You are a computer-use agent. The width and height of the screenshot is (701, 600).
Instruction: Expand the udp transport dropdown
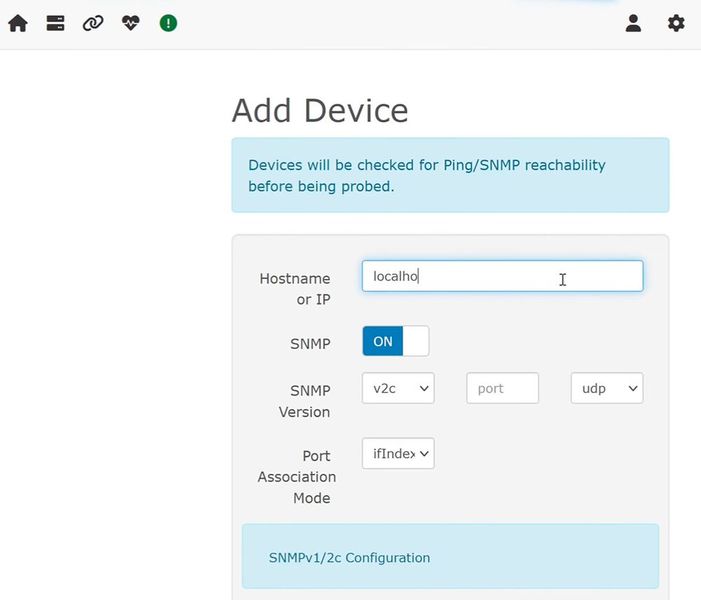pos(606,388)
